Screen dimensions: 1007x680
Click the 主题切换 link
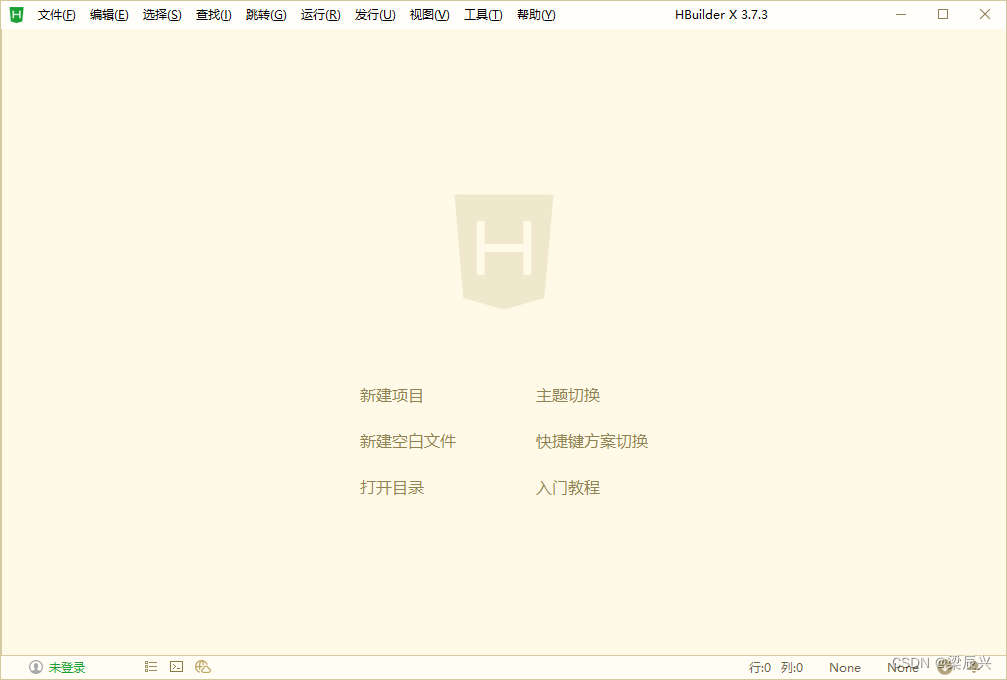point(568,396)
